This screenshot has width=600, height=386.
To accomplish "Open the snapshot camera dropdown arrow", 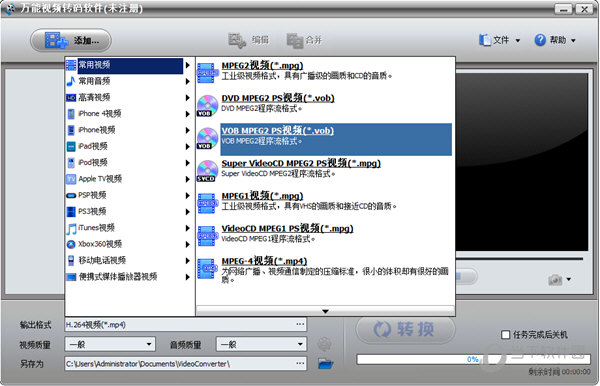I will tap(569, 279).
